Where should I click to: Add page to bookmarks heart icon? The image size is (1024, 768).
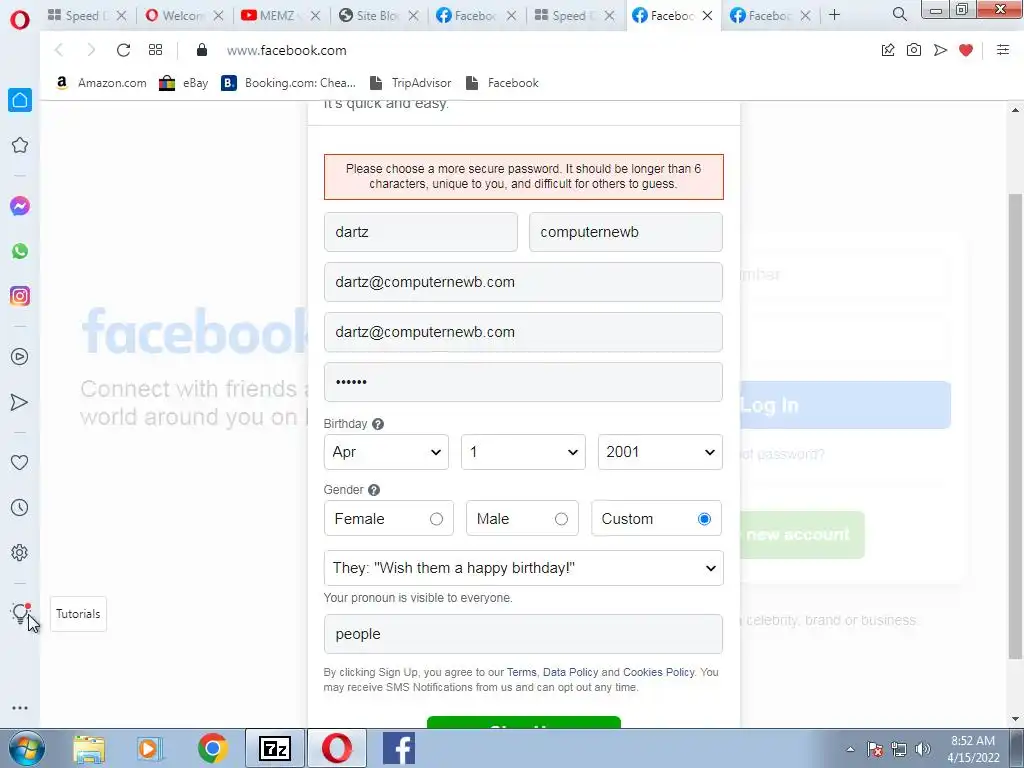click(966, 50)
